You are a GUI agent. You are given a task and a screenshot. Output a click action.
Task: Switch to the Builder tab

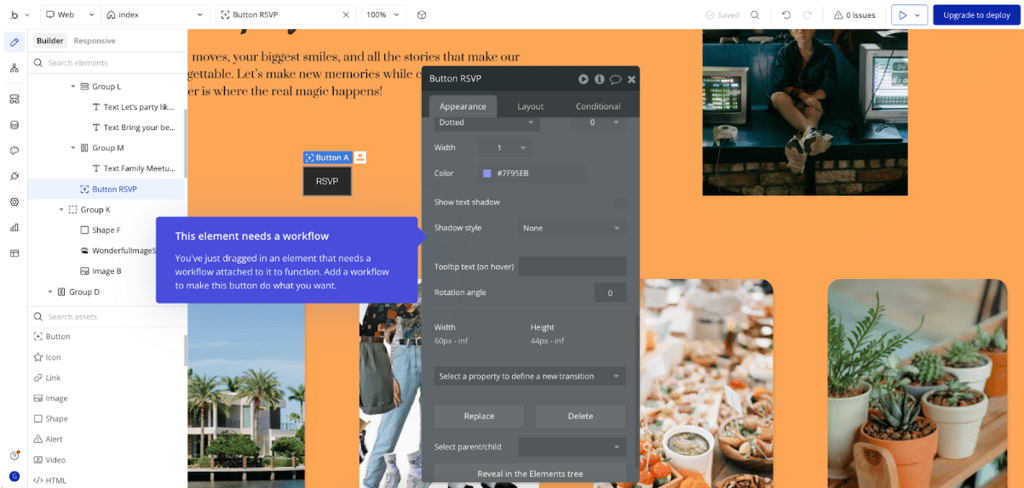(50, 41)
